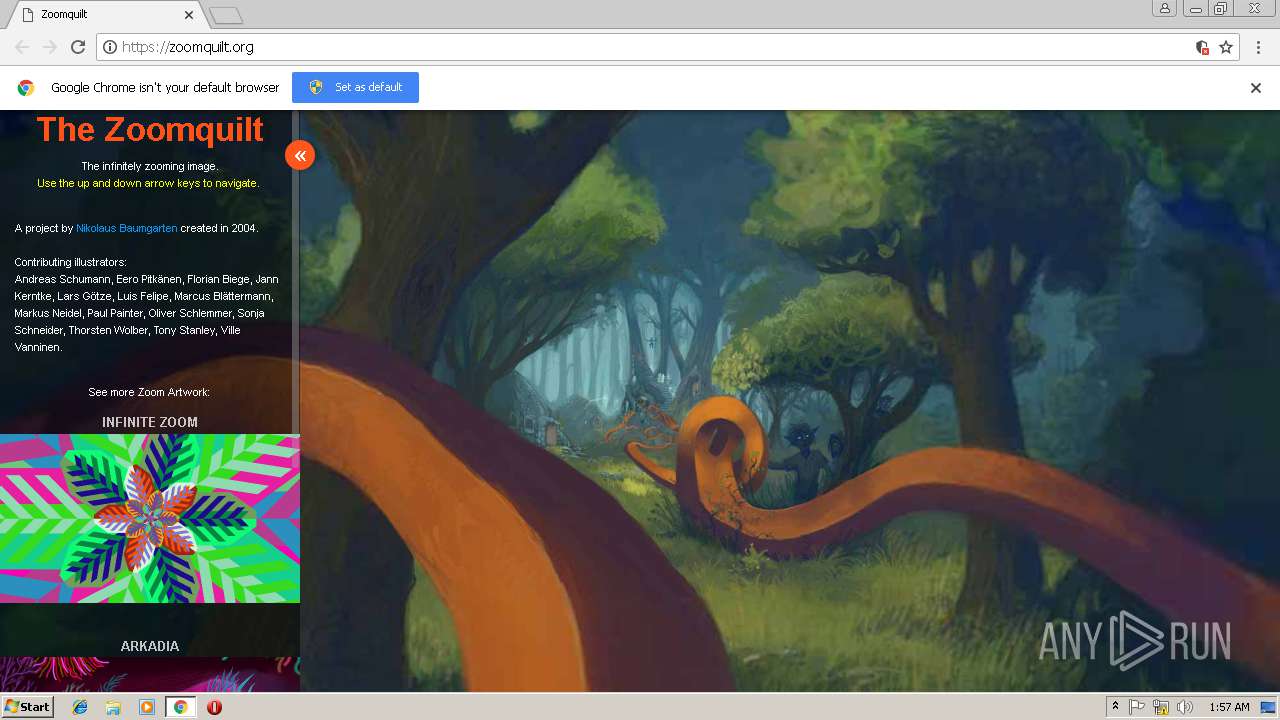Select the Zoomquilt tab
The height and width of the screenshot is (720, 1280).
(x=105, y=15)
